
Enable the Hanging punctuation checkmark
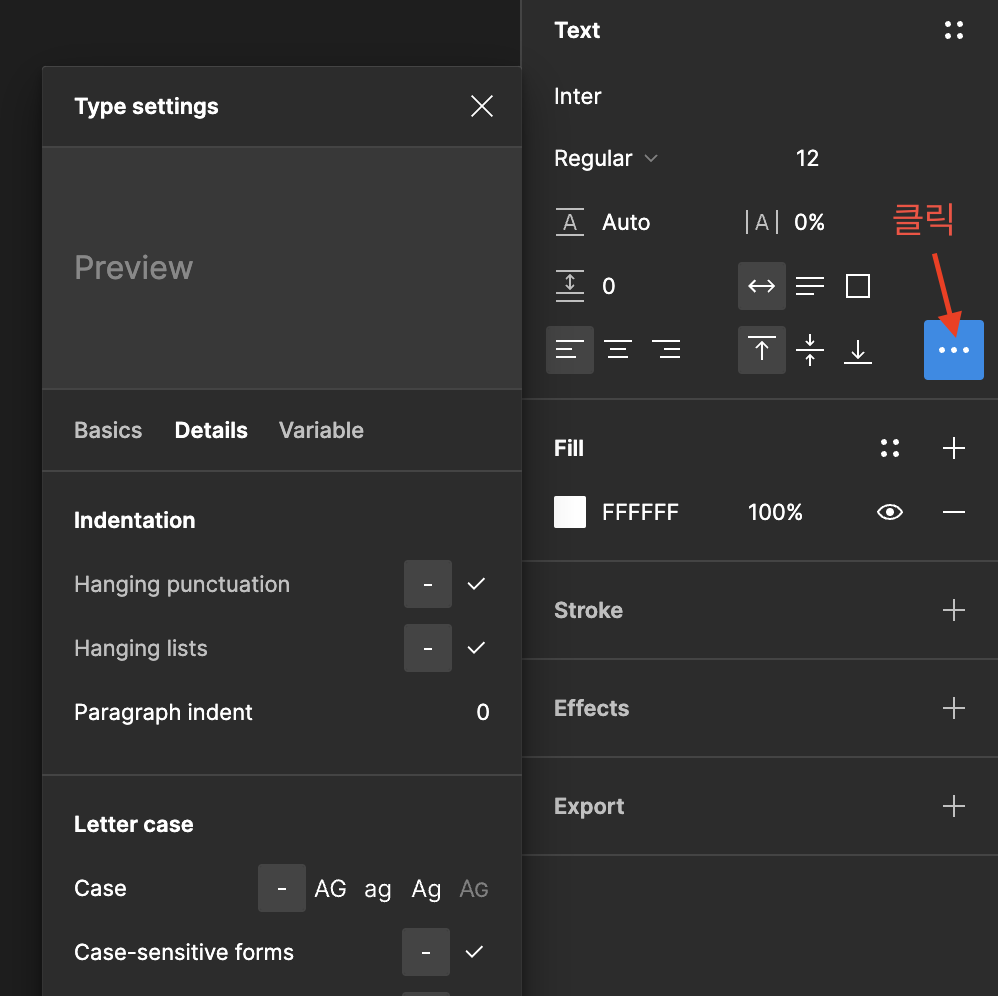click(477, 584)
